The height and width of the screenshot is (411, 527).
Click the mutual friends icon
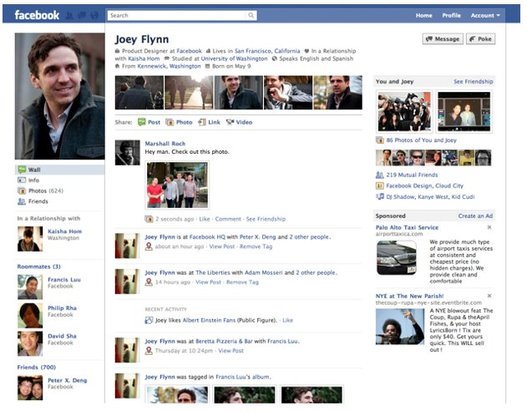pyautogui.click(x=379, y=175)
